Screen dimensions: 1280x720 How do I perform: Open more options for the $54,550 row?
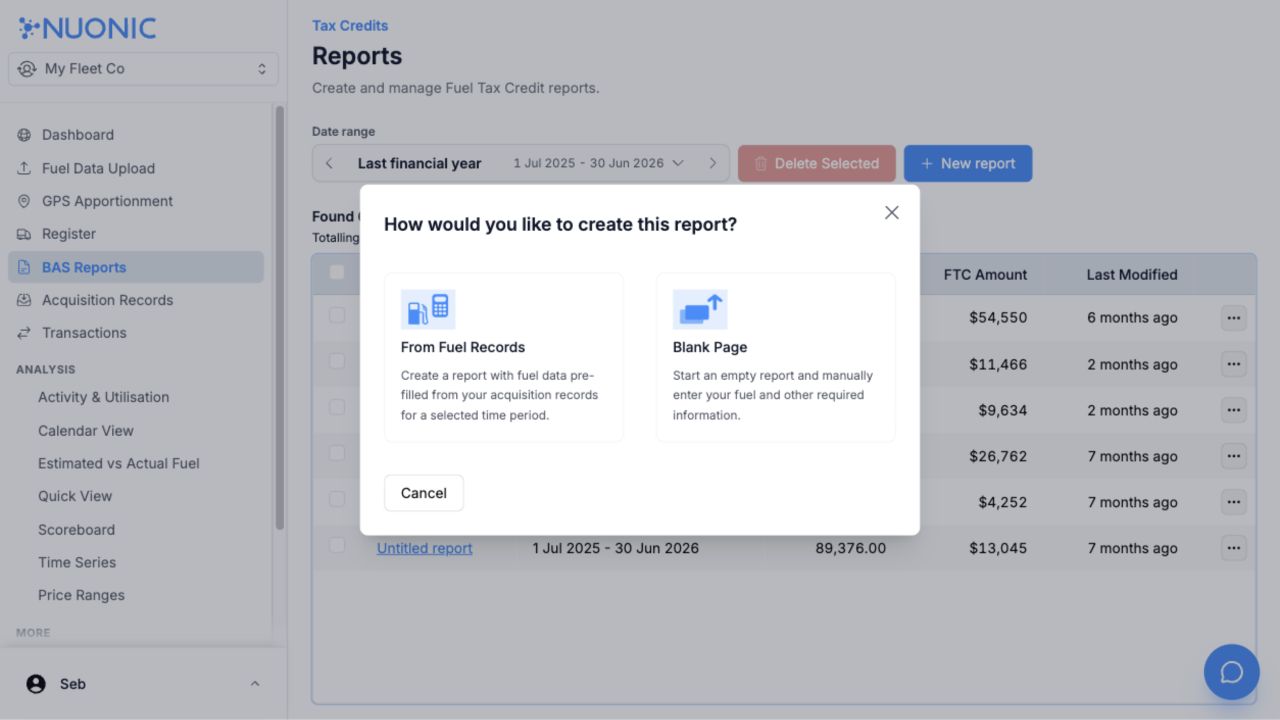[1234, 318]
